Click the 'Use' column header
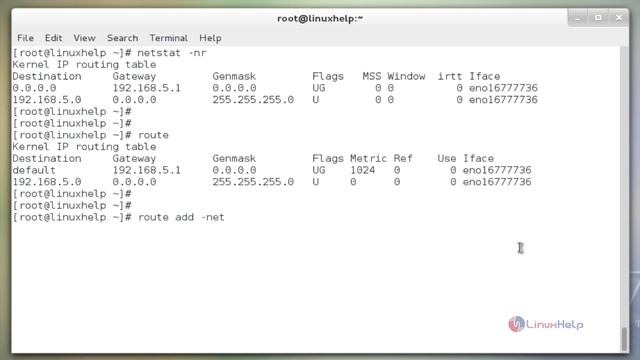The image size is (640, 360). click(447, 158)
